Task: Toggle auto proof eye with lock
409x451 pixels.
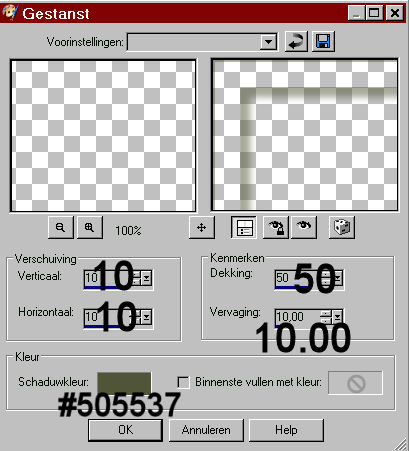Action: [276, 228]
